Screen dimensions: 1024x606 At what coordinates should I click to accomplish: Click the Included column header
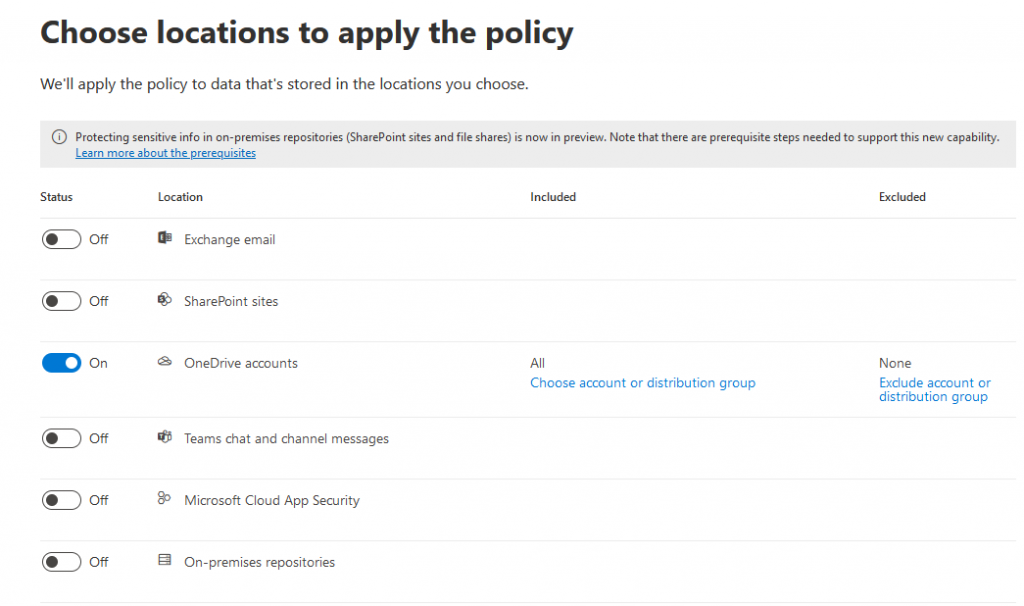[553, 197]
